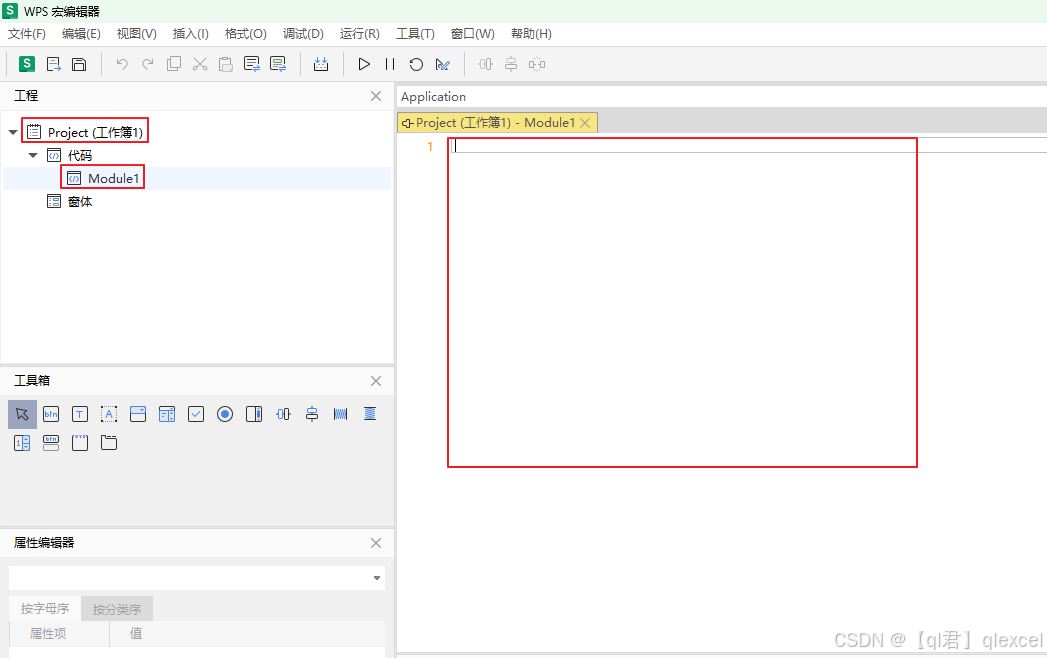Click the vertical center alignment toolbar icon

tap(511, 64)
